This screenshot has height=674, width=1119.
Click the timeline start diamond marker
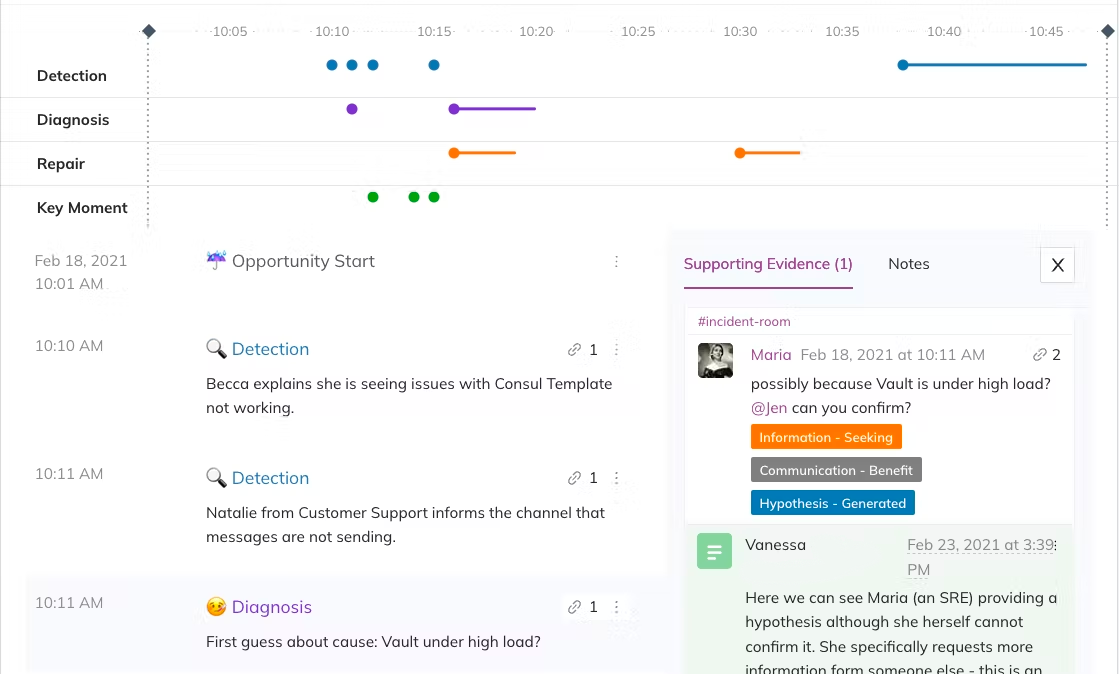pyautogui.click(x=148, y=31)
